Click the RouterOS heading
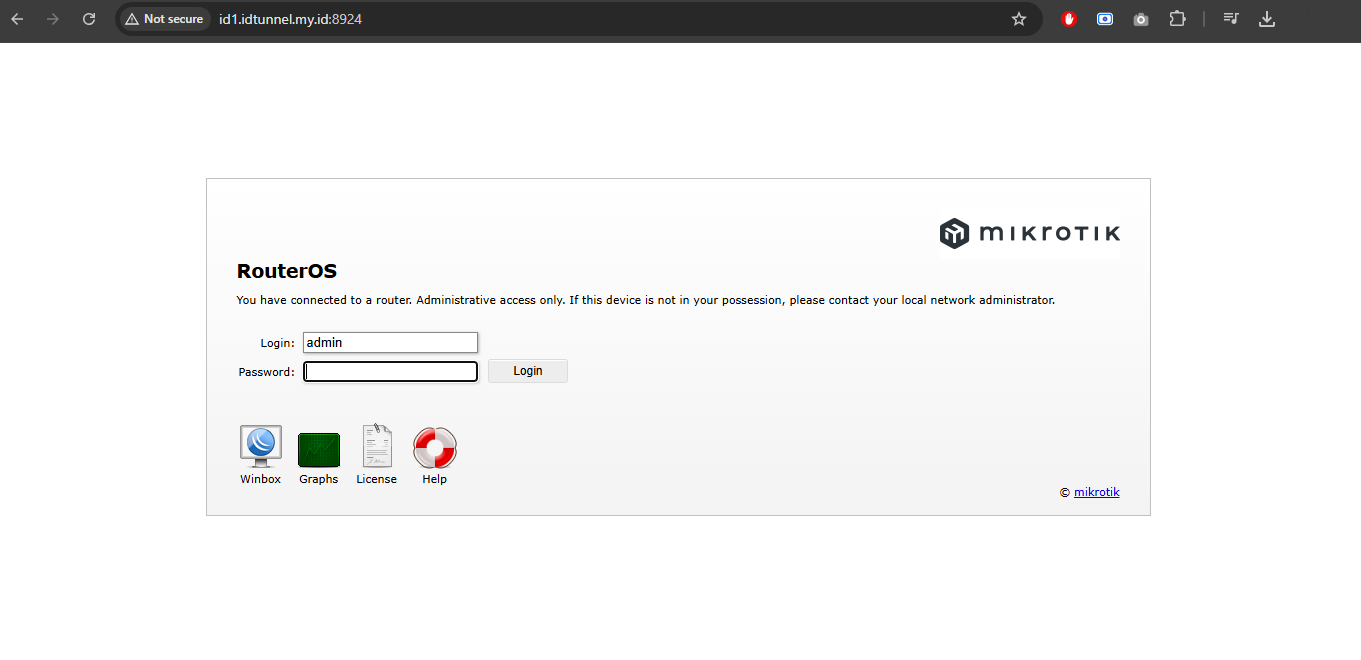Viewport: 1361px width, 660px height. coord(287,271)
